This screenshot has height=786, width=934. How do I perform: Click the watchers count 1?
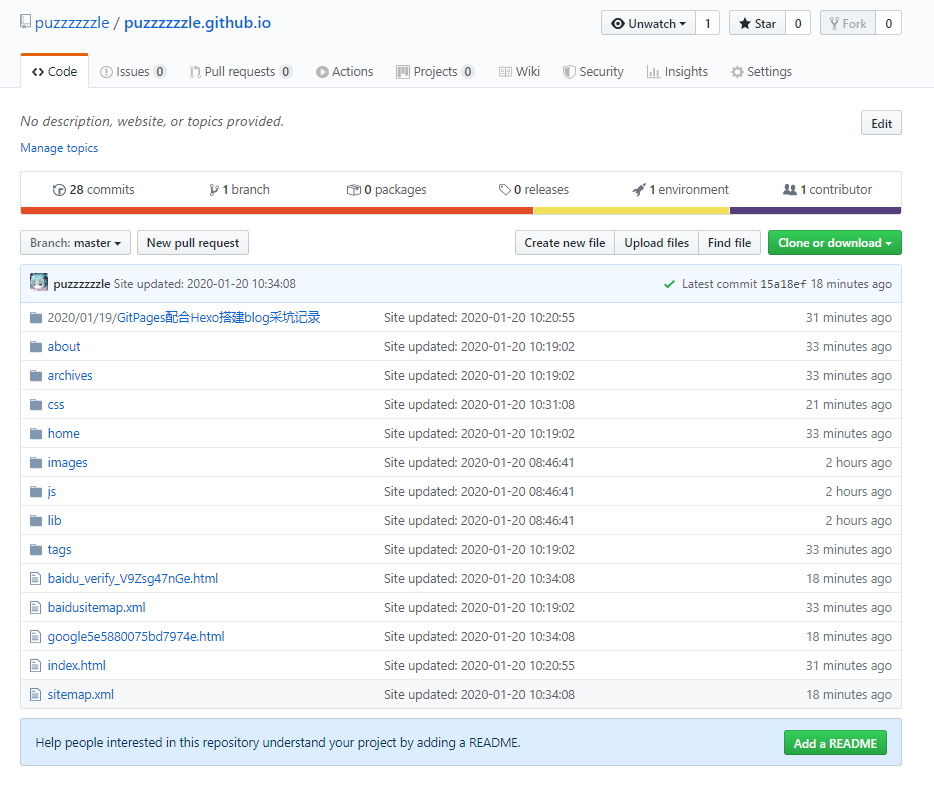pos(708,23)
